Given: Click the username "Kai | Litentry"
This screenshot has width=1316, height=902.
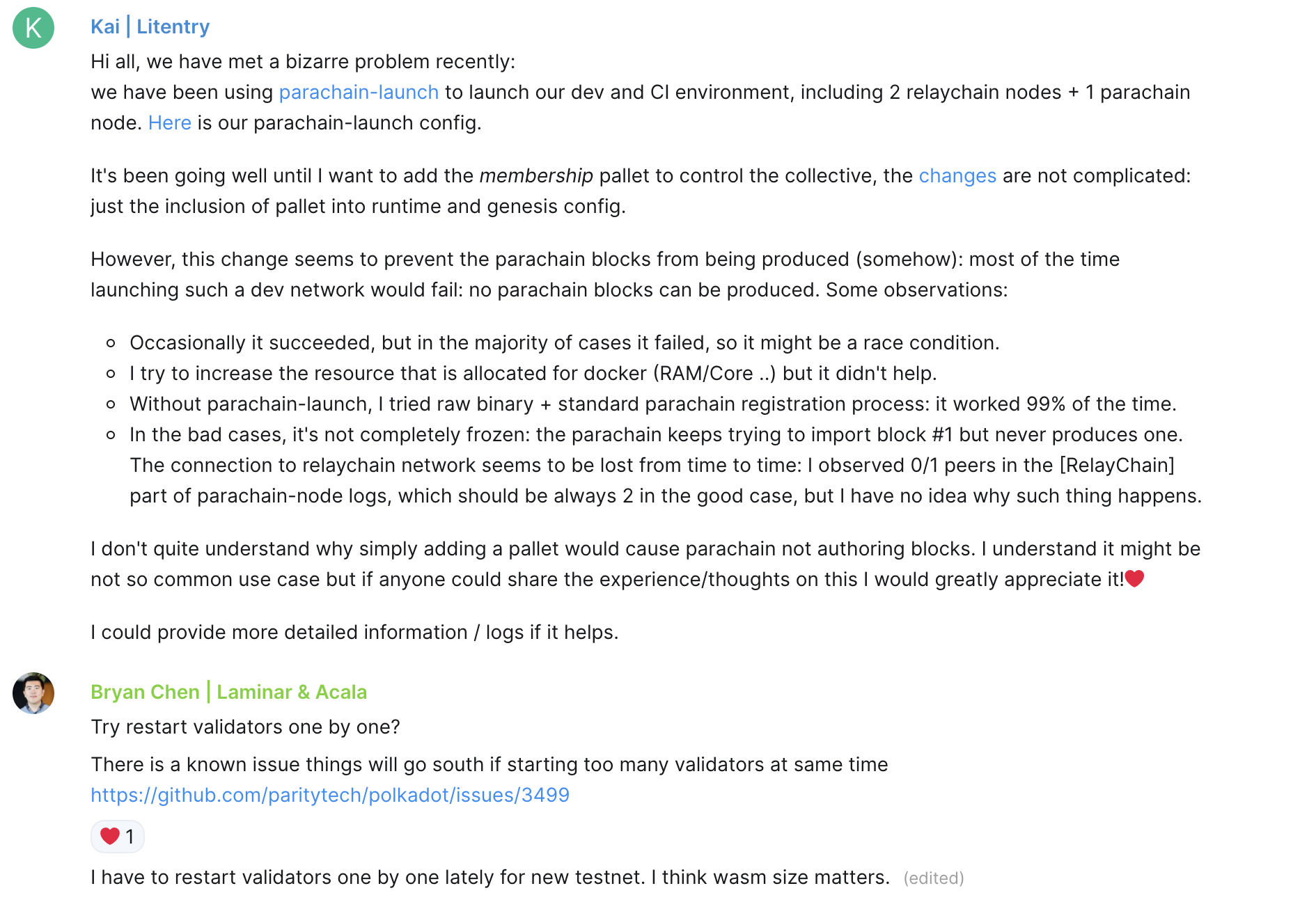Looking at the screenshot, I should (x=150, y=26).
